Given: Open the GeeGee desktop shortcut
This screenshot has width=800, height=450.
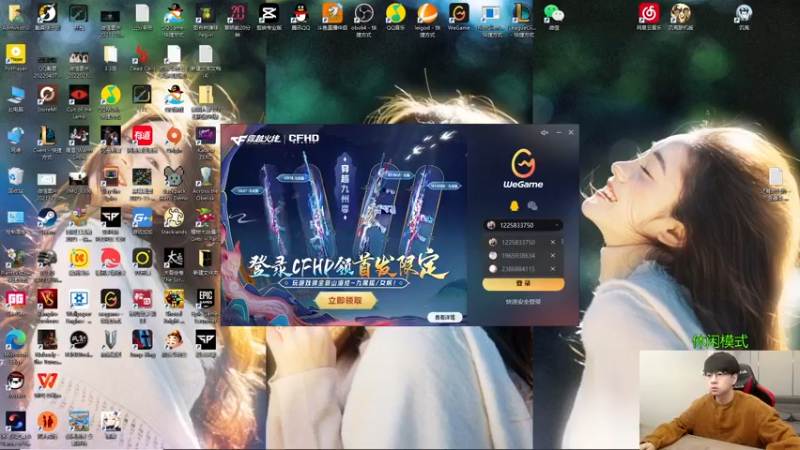Looking at the screenshot, I should click(15, 303).
